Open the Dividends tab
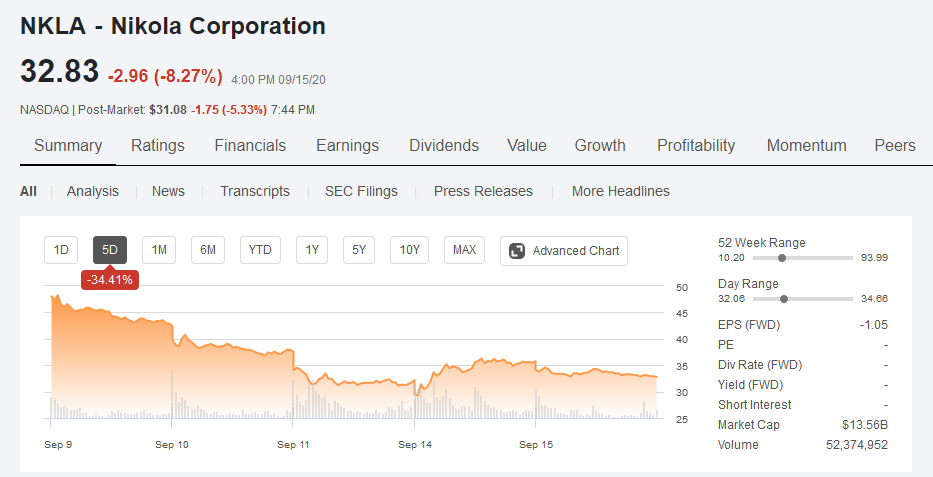Screen dimensions: 933x477 click(x=444, y=146)
